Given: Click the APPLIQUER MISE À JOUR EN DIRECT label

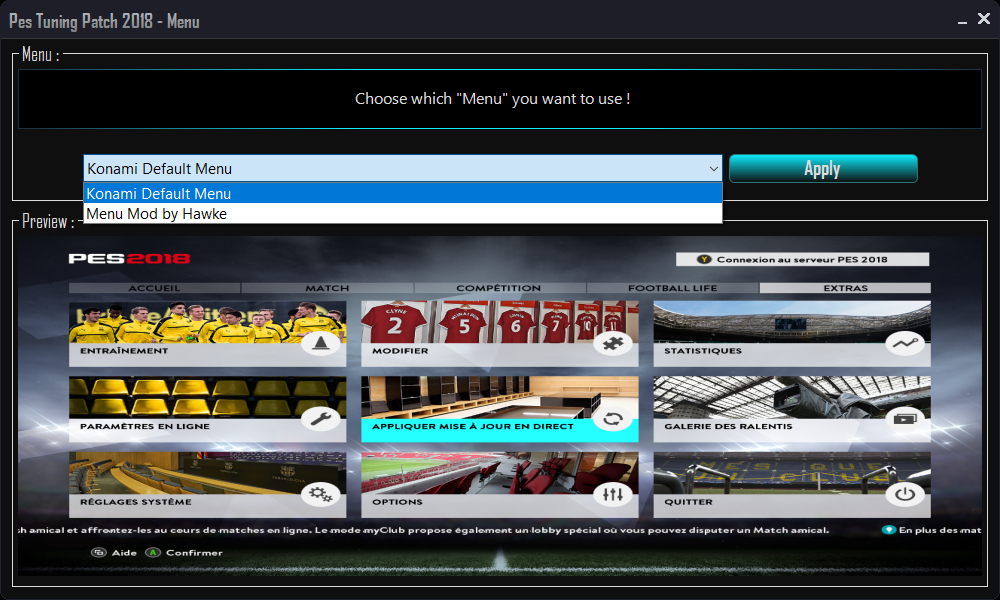Looking at the screenshot, I should (473, 427).
